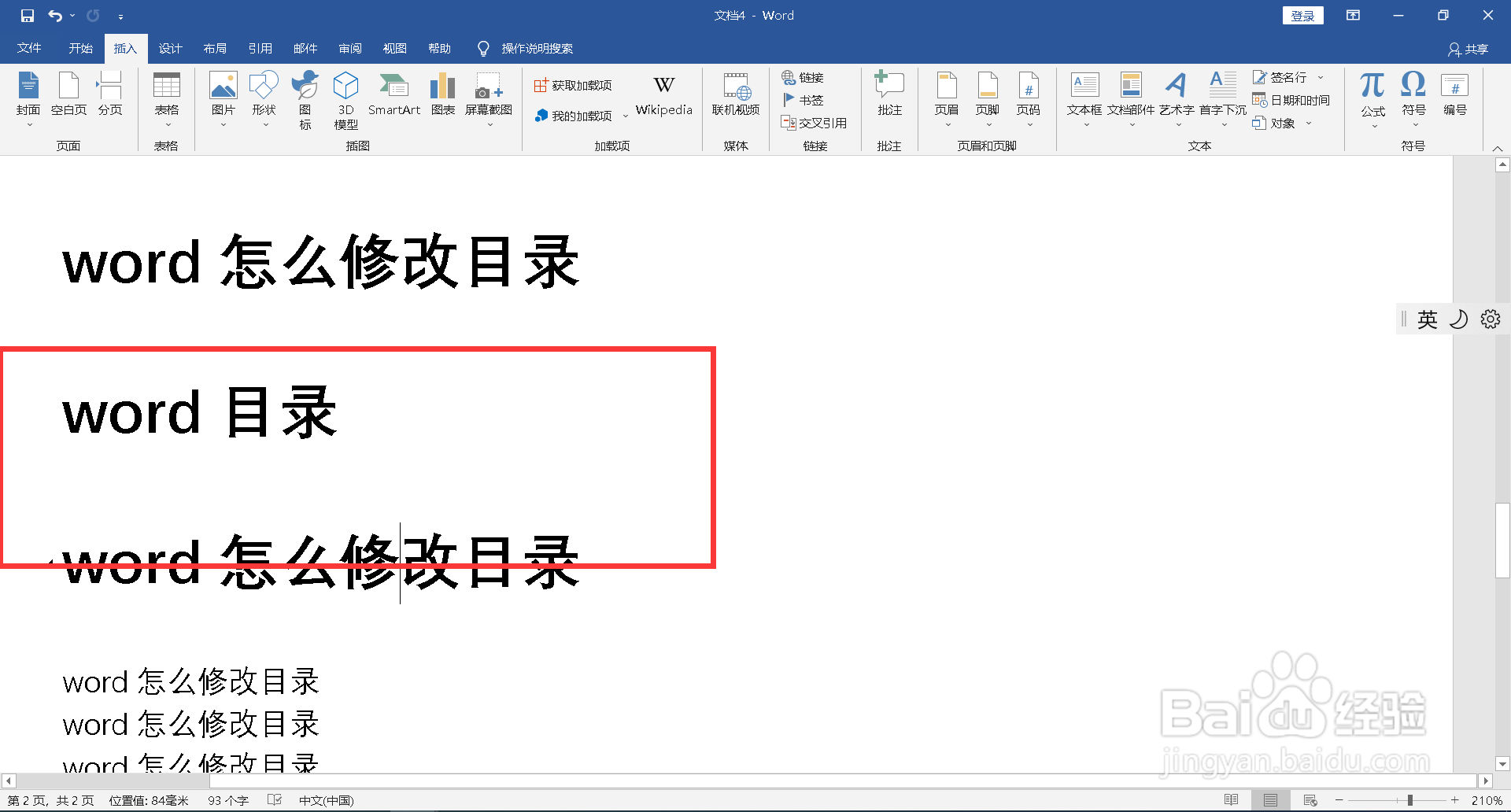Insert a footer (页脚)
The height and width of the screenshot is (812, 1511).
(988, 99)
